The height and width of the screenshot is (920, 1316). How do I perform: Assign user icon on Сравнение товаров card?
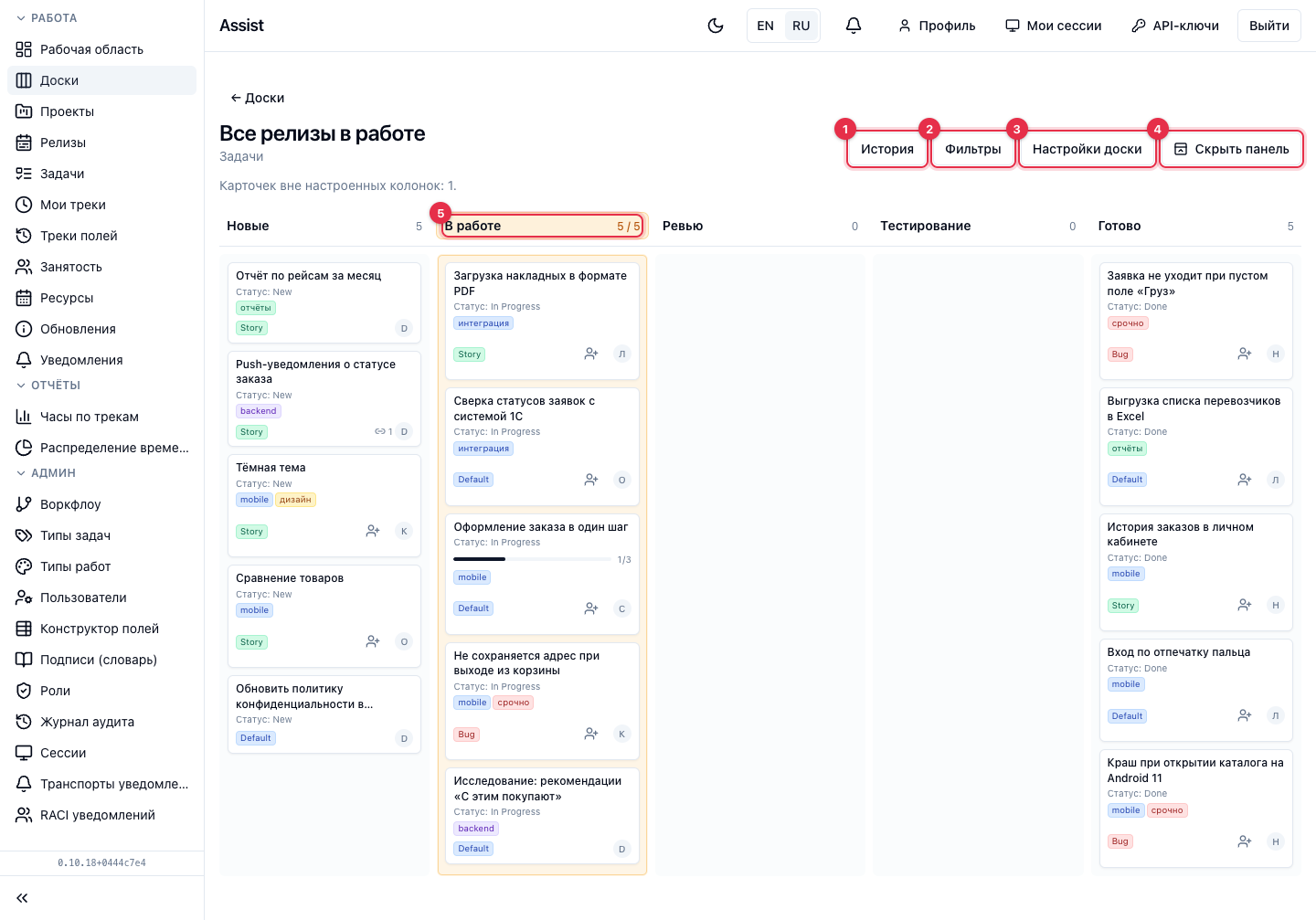(373, 641)
